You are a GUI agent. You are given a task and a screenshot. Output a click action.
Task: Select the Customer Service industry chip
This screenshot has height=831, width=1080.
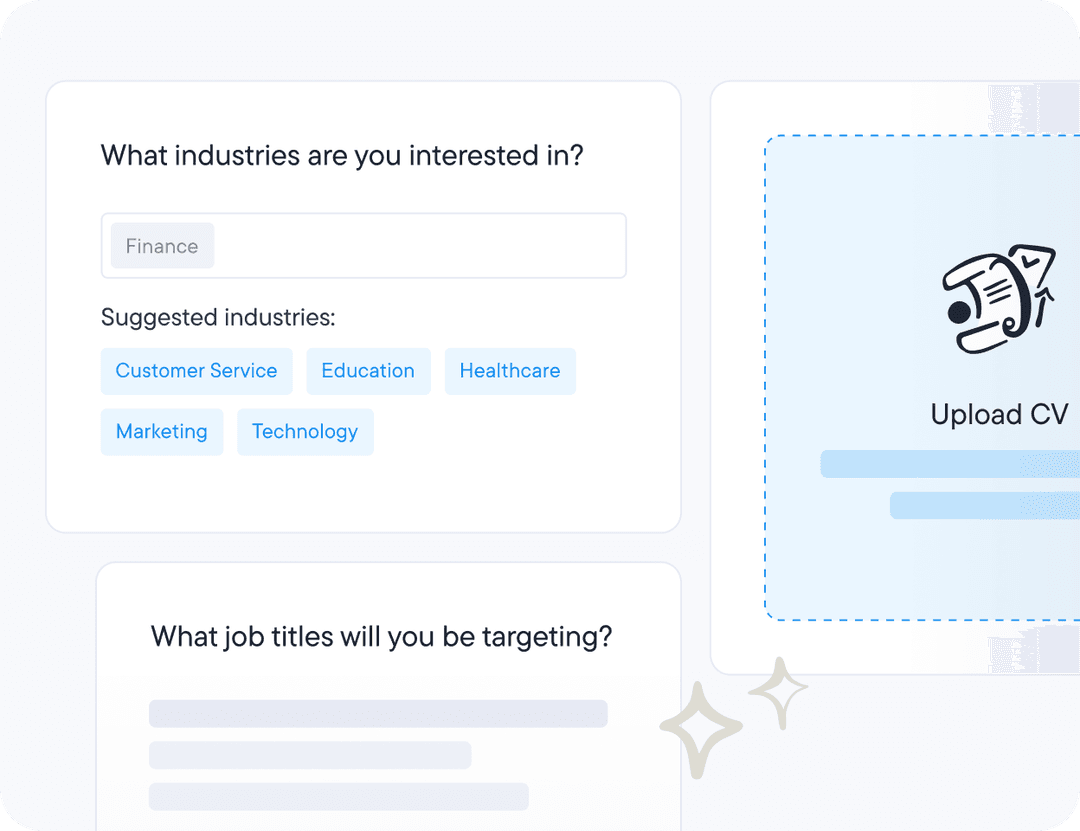[x=196, y=371]
